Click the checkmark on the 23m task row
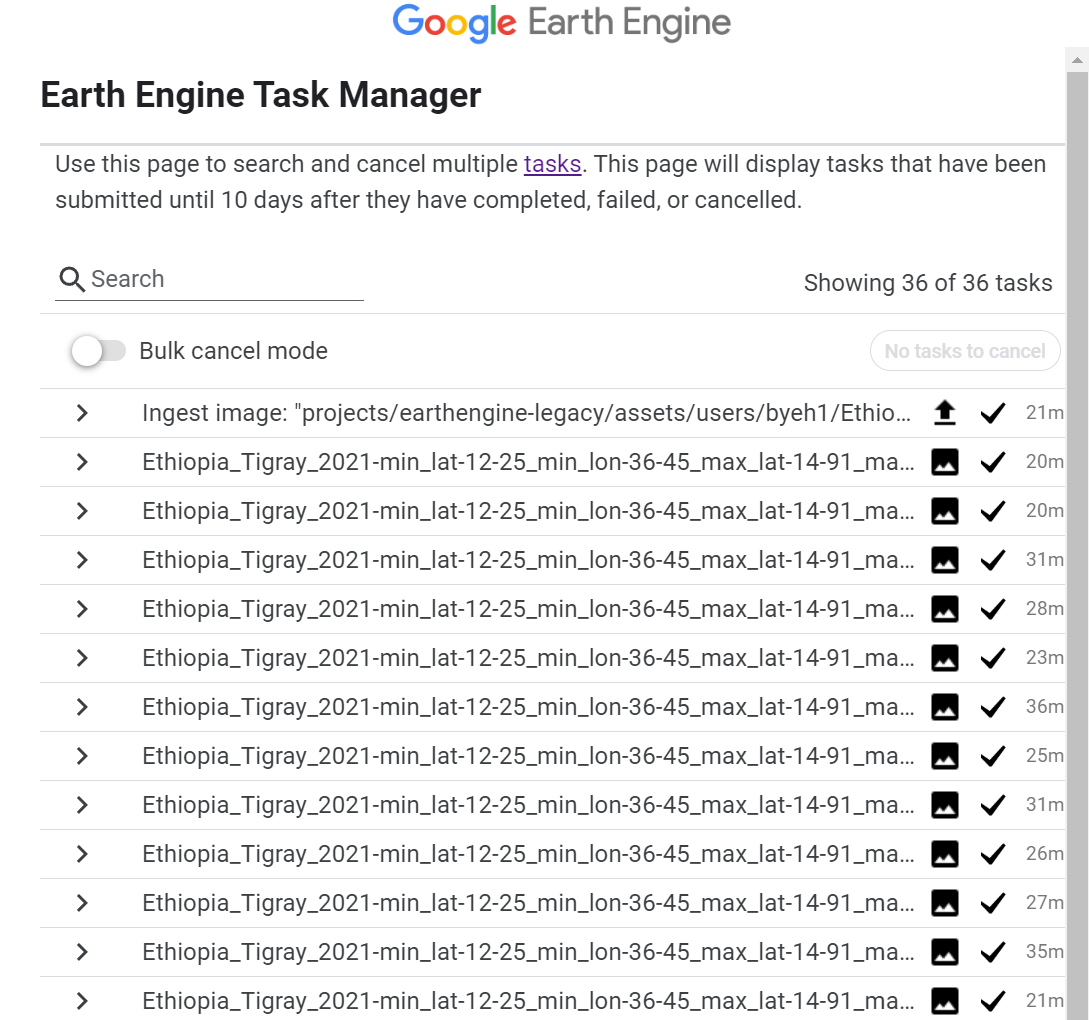This screenshot has width=1089, height=1020. click(992, 658)
